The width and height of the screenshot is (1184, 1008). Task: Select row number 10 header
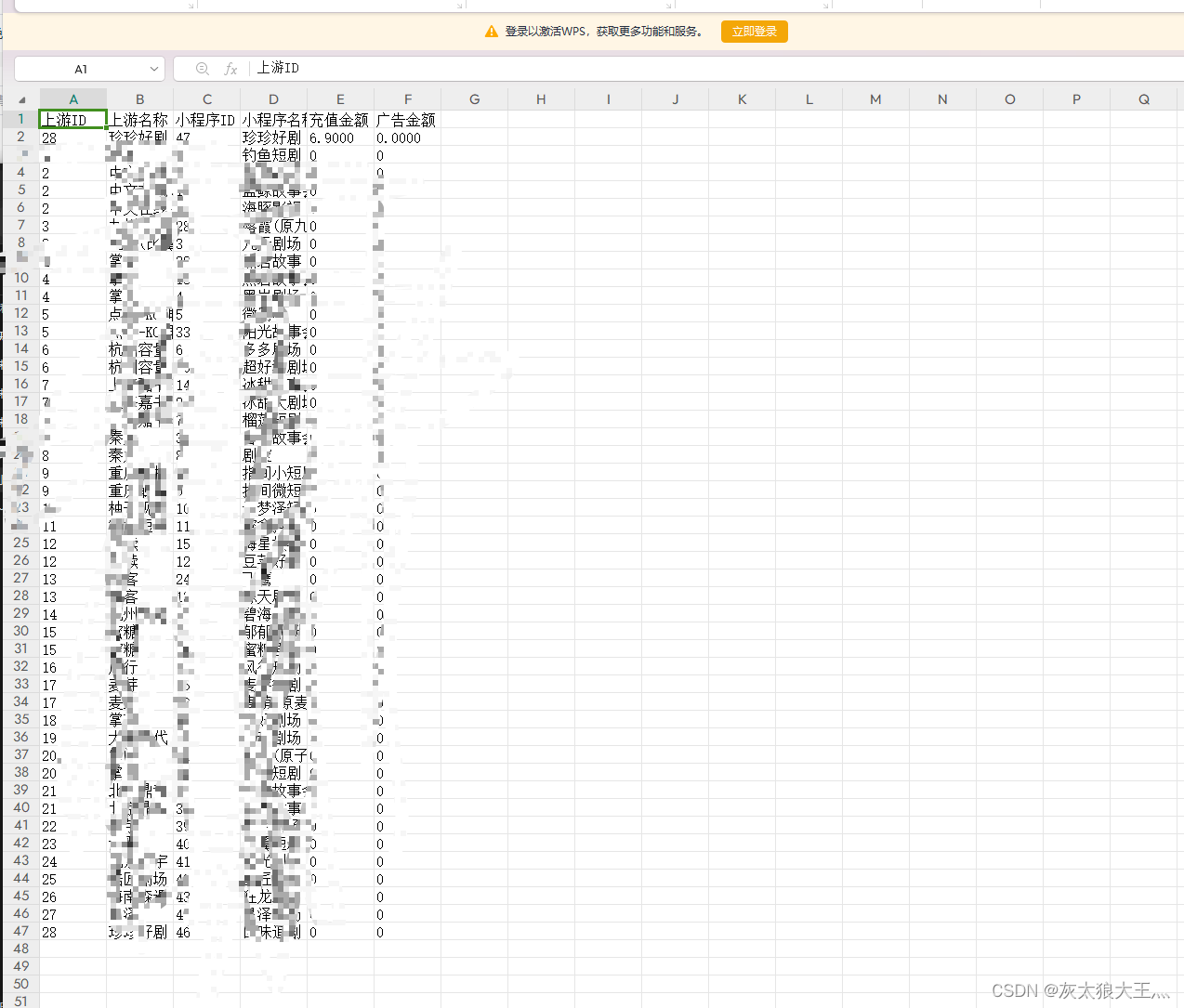20,278
